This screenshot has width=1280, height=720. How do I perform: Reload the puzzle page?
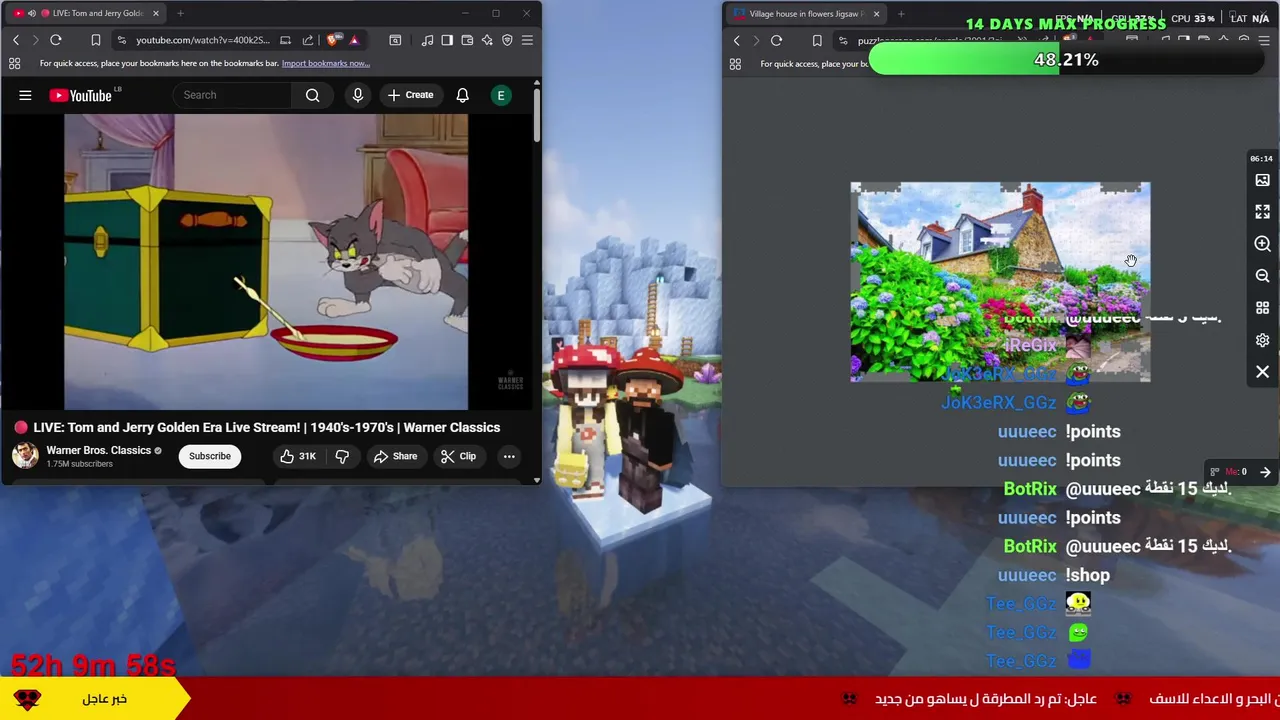[776, 41]
